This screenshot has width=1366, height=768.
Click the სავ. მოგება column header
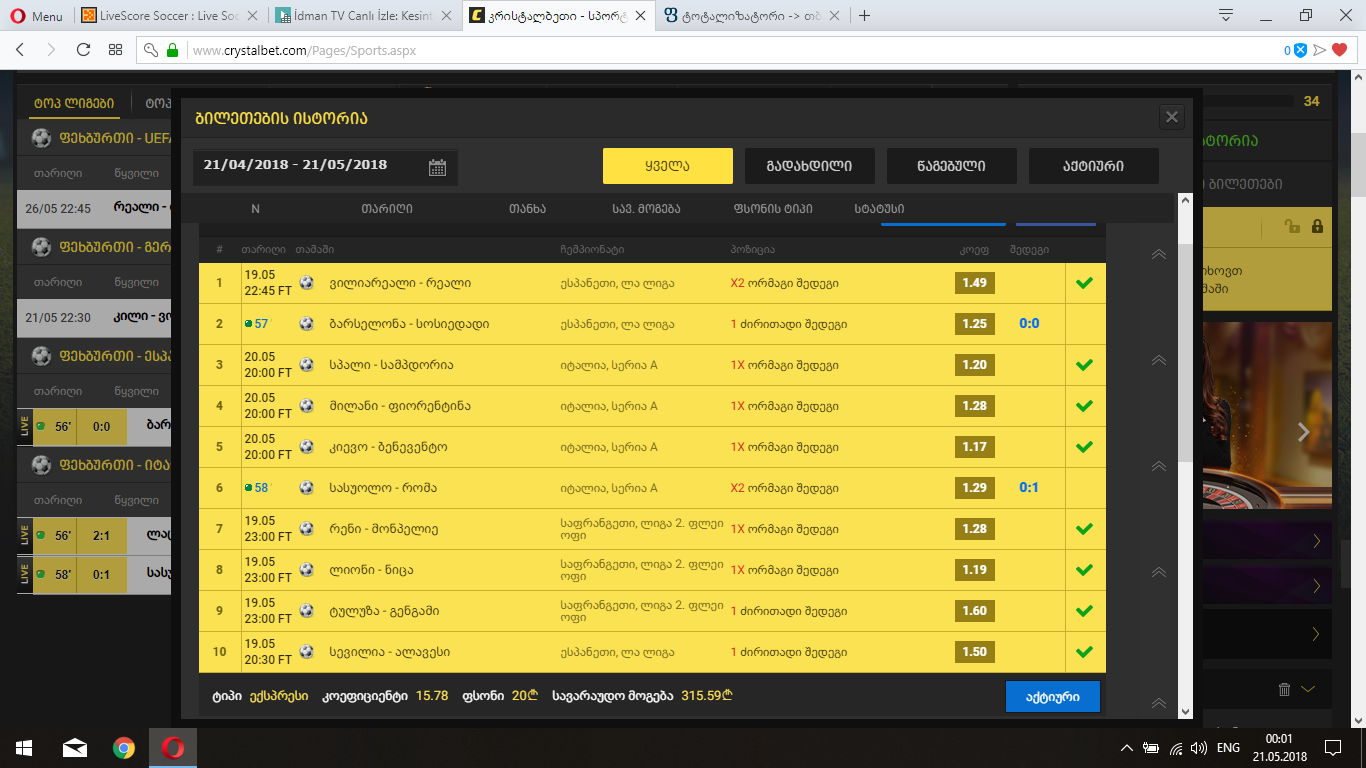[646, 209]
